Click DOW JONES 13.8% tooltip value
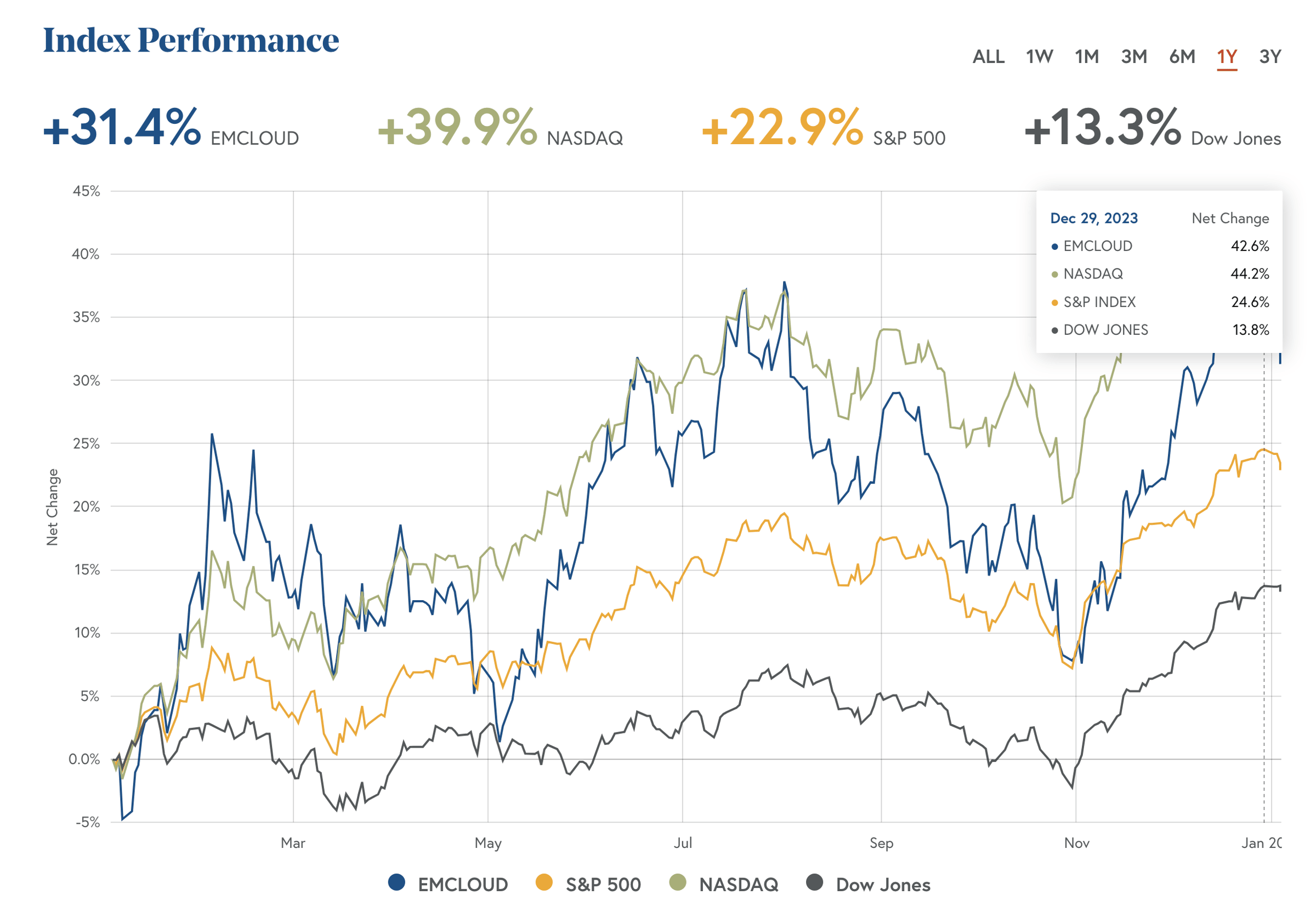 1250,330
